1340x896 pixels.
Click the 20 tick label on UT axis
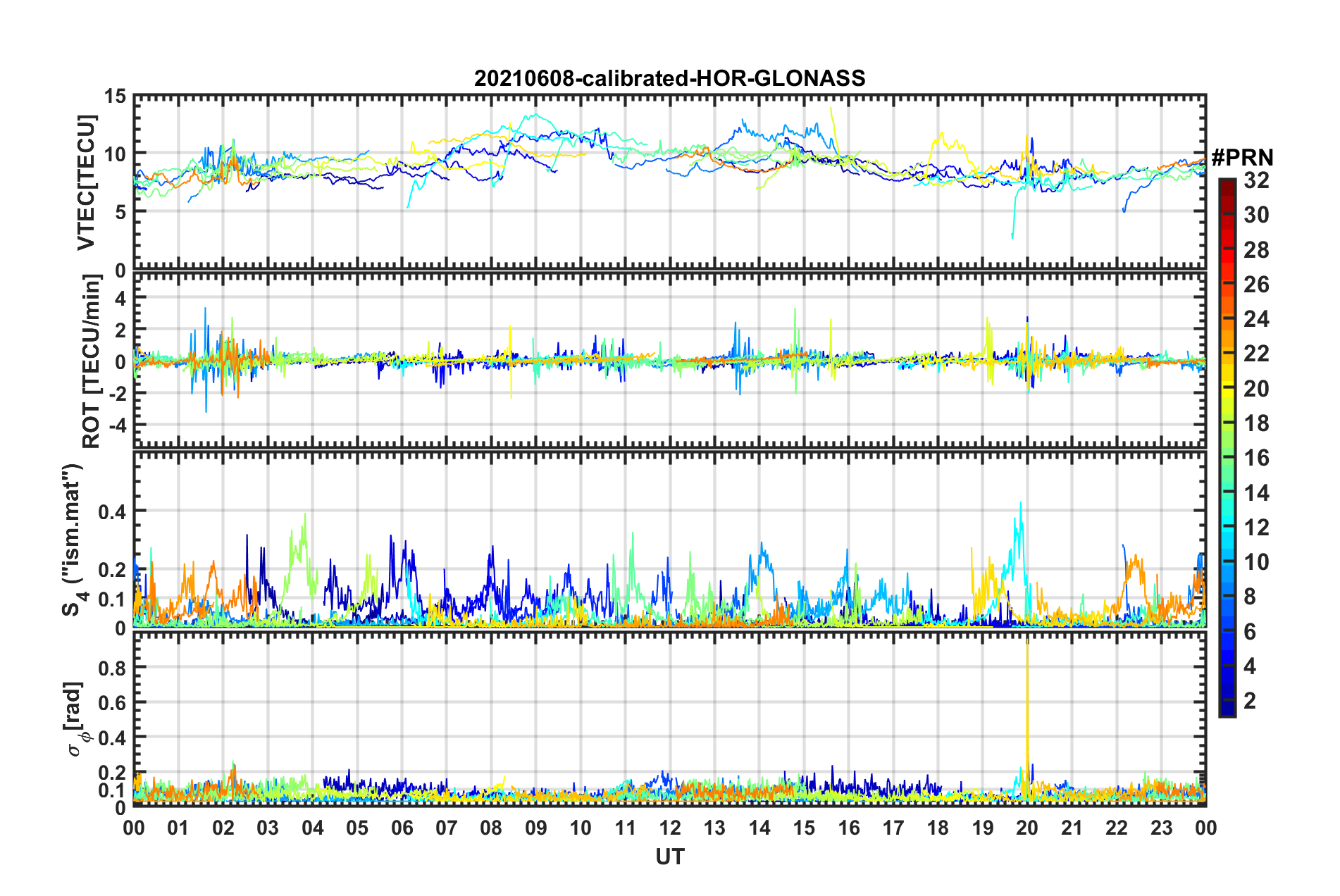pos(1027,828)
